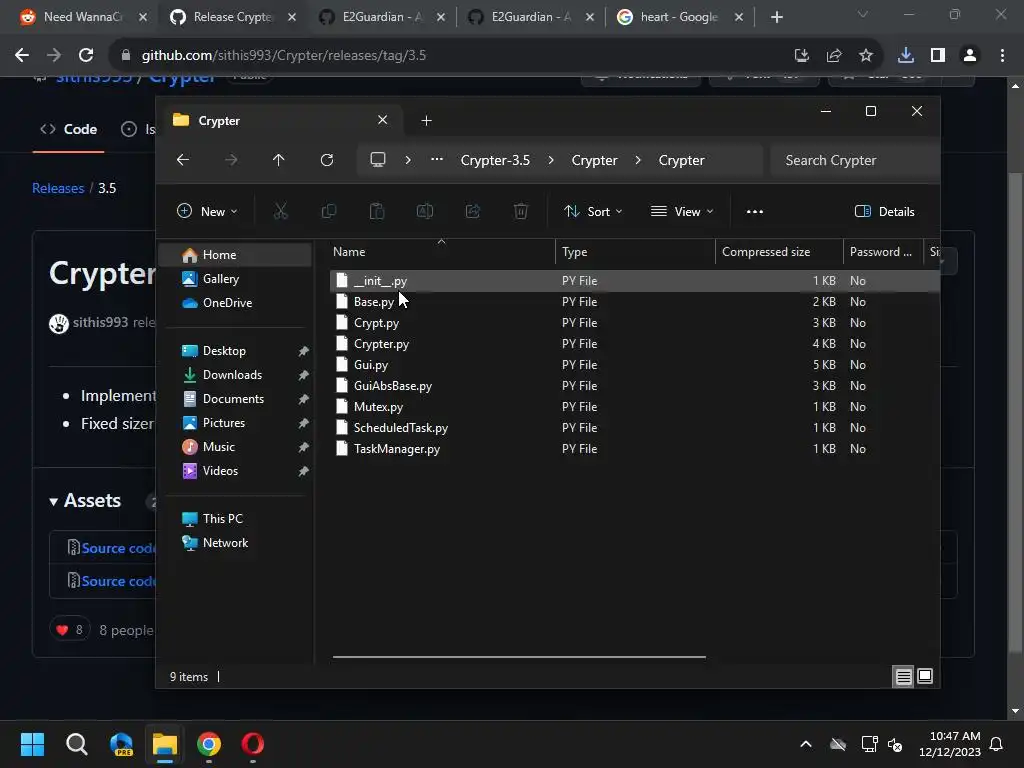Open Opera browser from taskbar
Image resolution: width=1024 pixels, height=768 pixels.
pyautogui.click(x=253, y=744)
